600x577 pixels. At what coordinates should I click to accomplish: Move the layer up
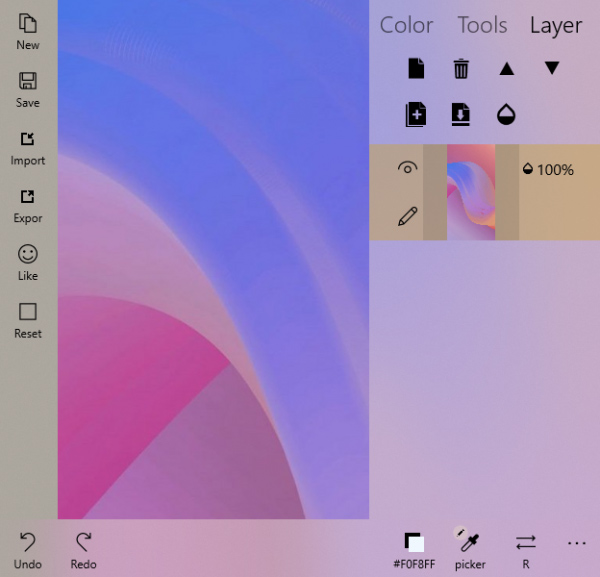click(x=506, y=69)
